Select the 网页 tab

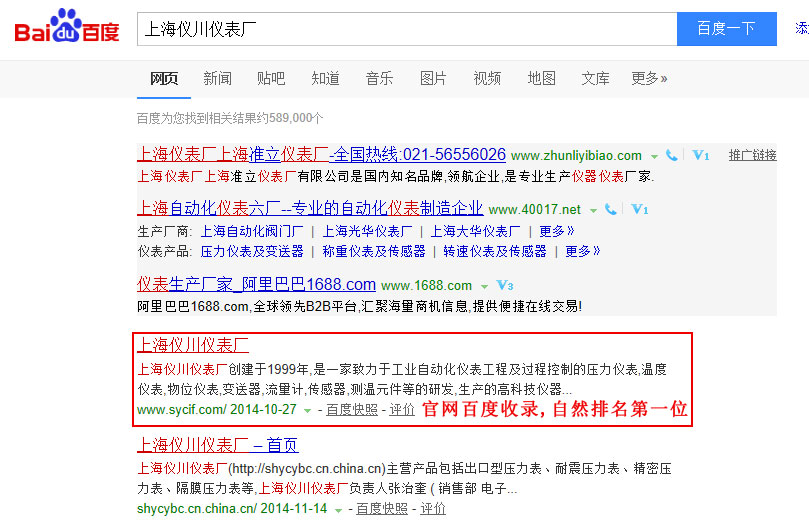coord(164,78)
